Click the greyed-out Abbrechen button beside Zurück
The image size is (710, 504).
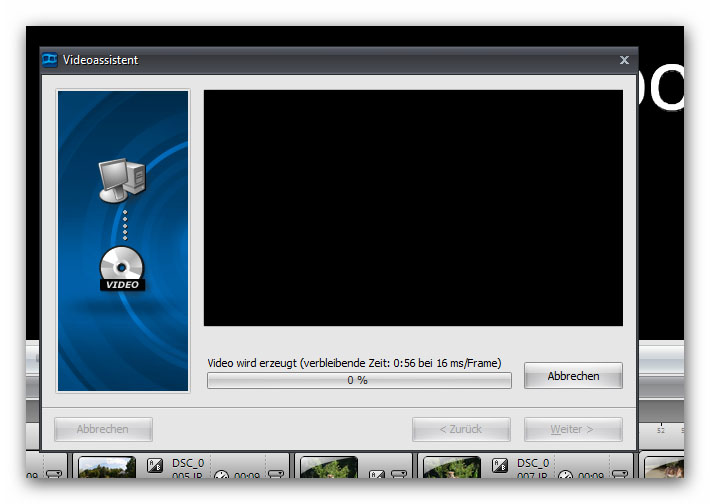click(103, 429)
